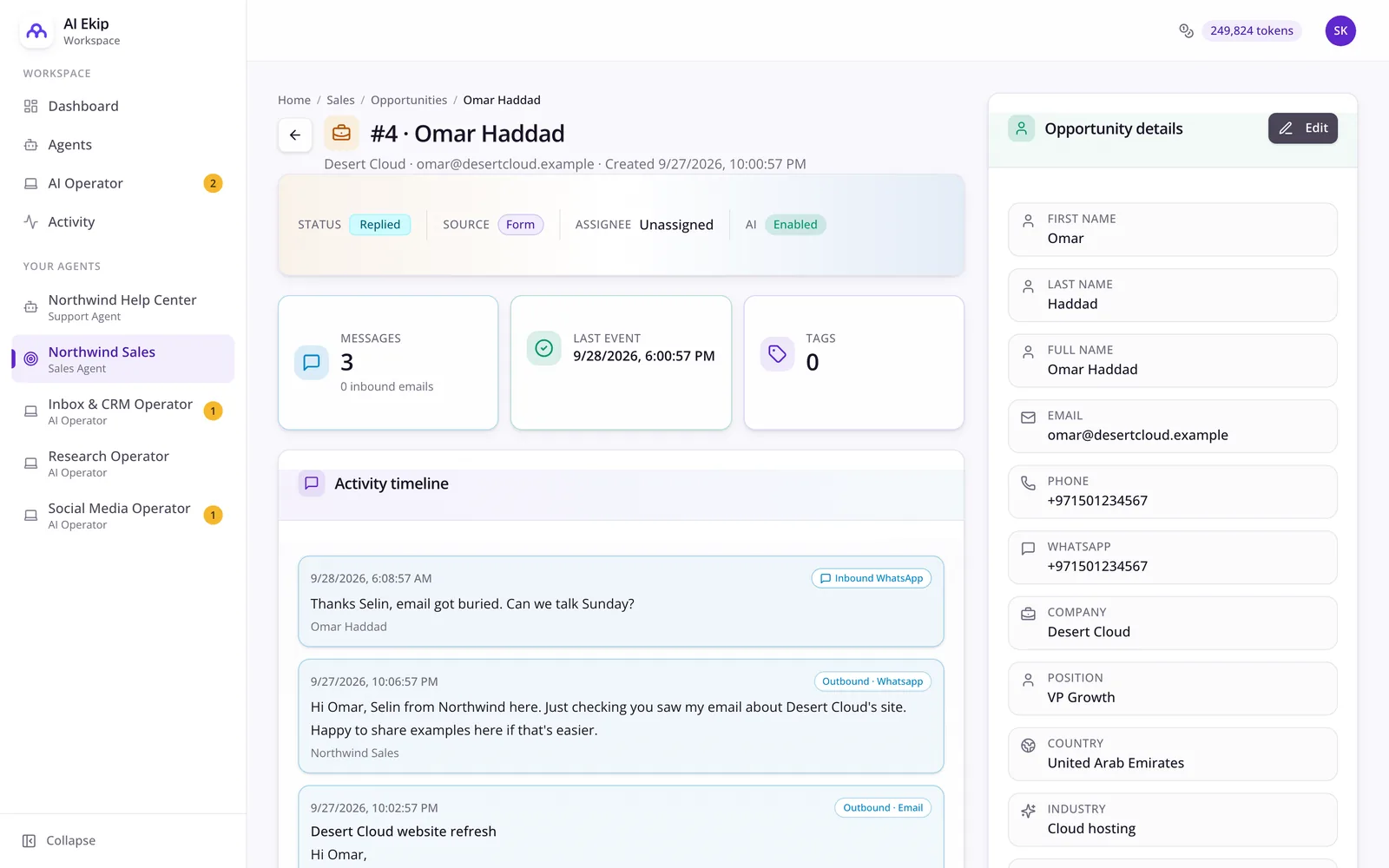The image size is (1389, 868).
Task: Click the back arrow button
Action: click(x=295, y=135)
